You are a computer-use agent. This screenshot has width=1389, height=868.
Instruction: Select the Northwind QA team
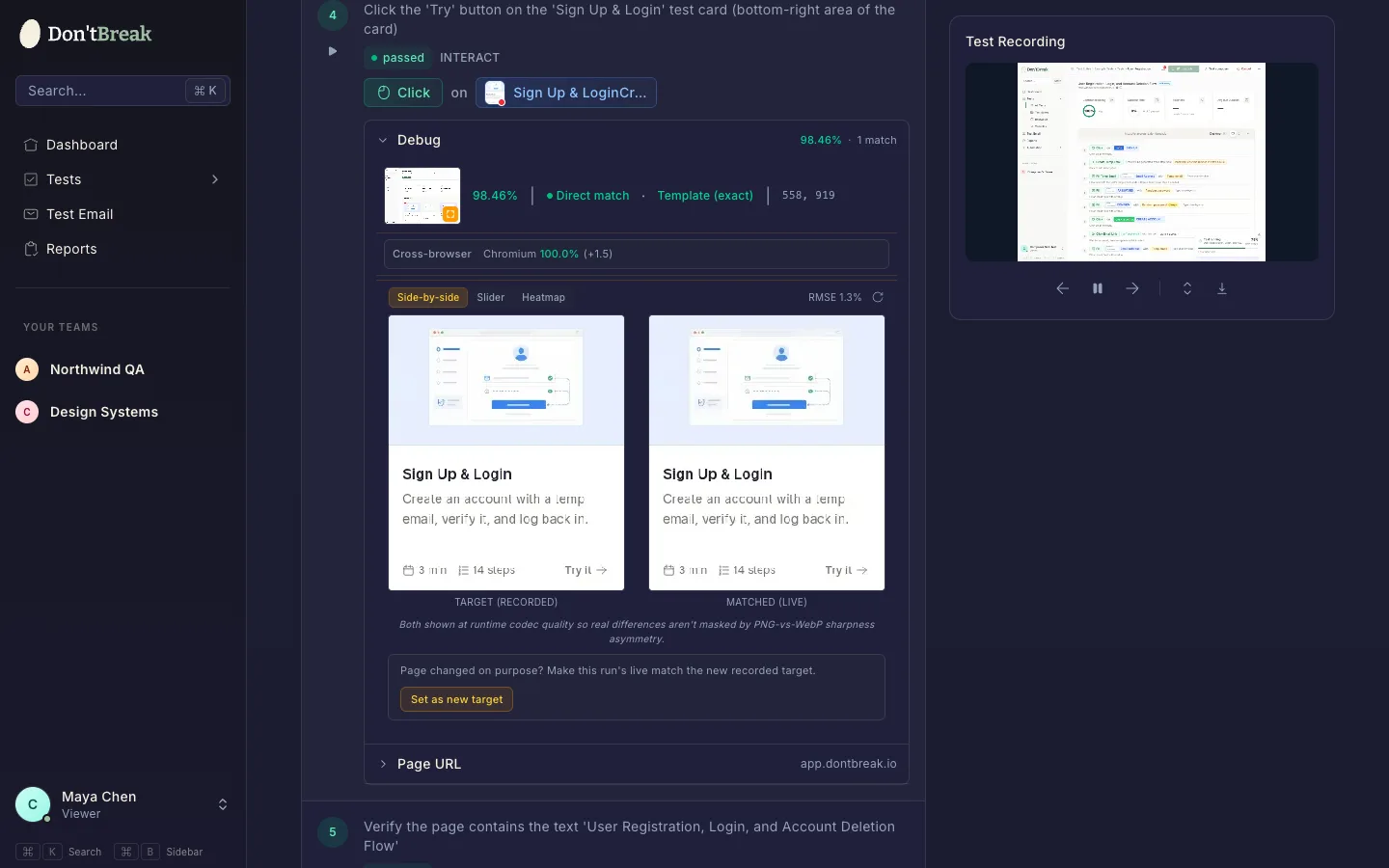[x=123, y=369]
